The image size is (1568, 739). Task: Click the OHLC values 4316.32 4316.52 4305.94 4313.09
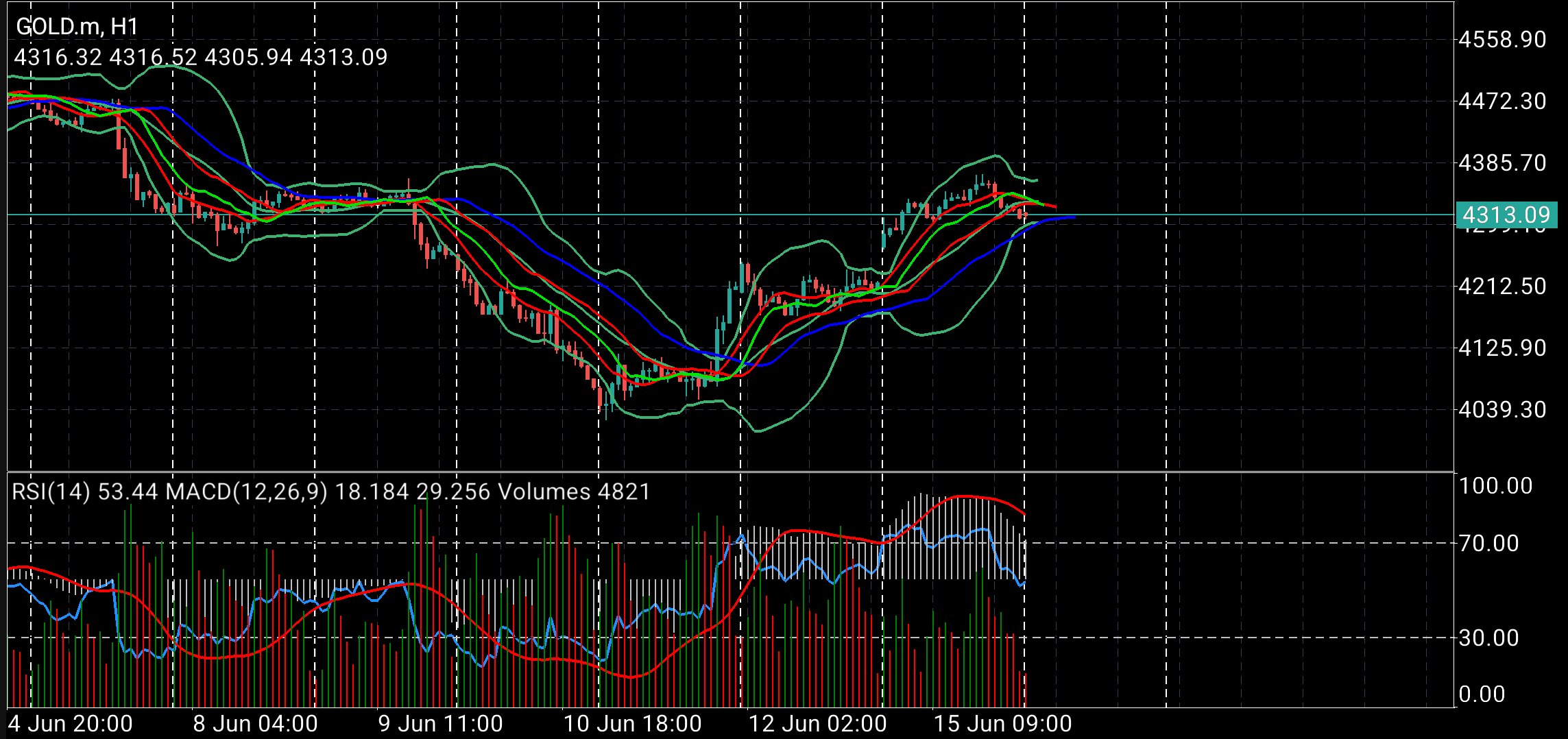[x=201, y=57]
